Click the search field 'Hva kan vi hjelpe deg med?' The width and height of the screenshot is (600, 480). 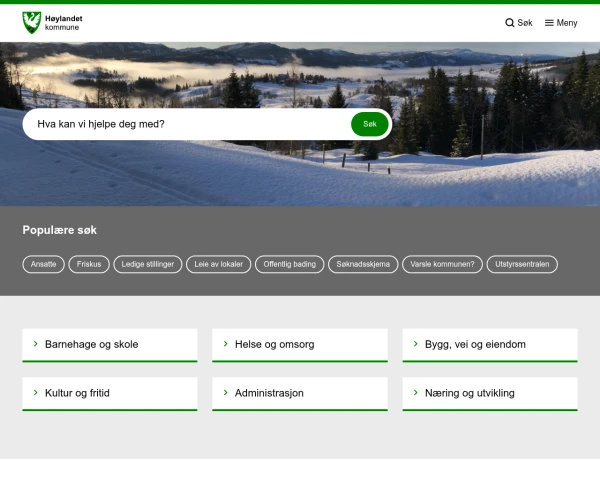click(x=185, y=124)
